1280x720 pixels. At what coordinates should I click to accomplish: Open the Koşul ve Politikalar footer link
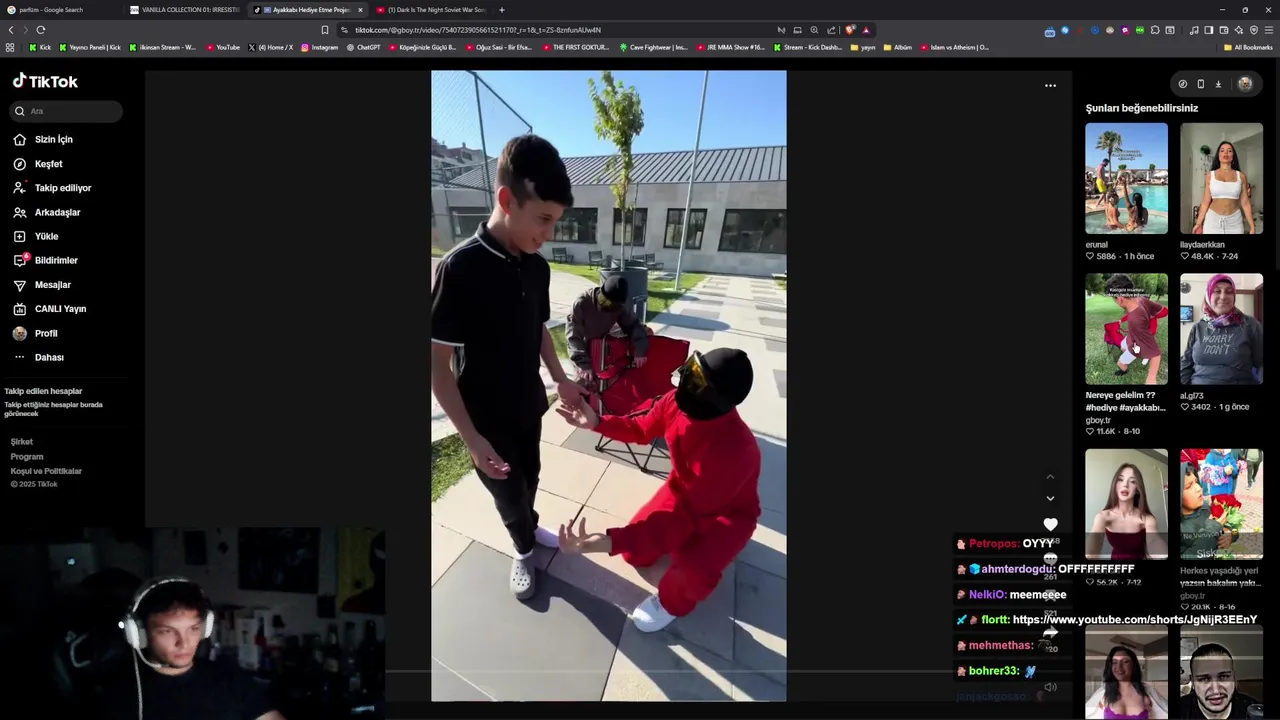(46, 471)
